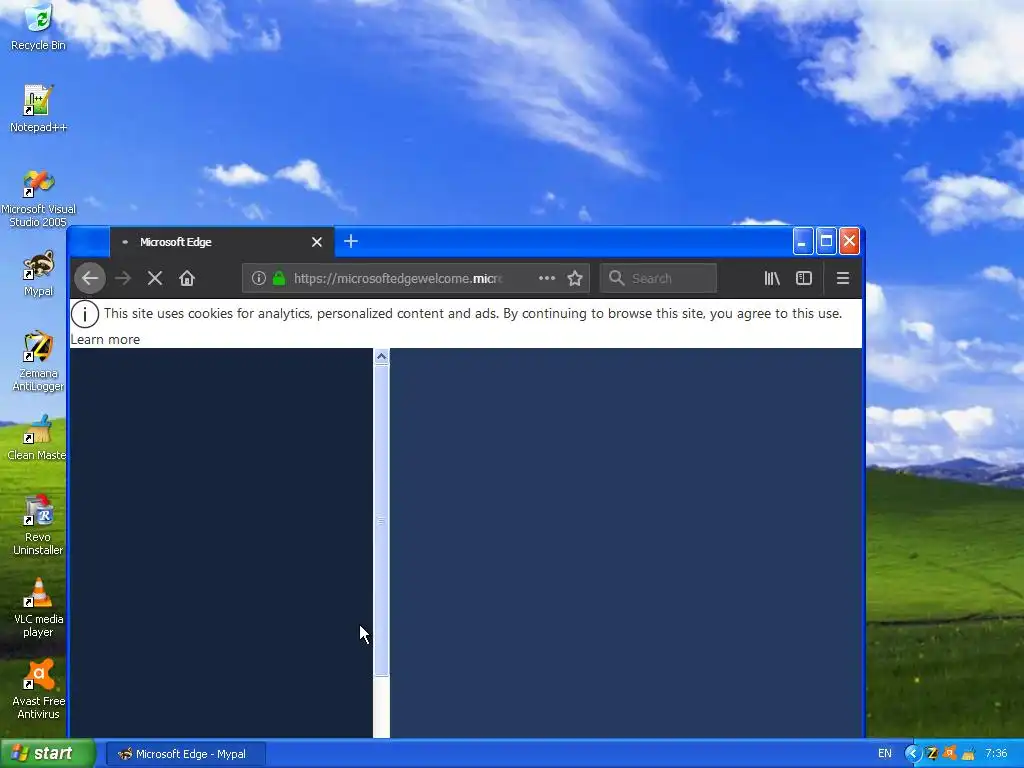Screen dimensions: 1024x768
Task: Click the Avast tray icon
Action: click(x=950, y=753)
